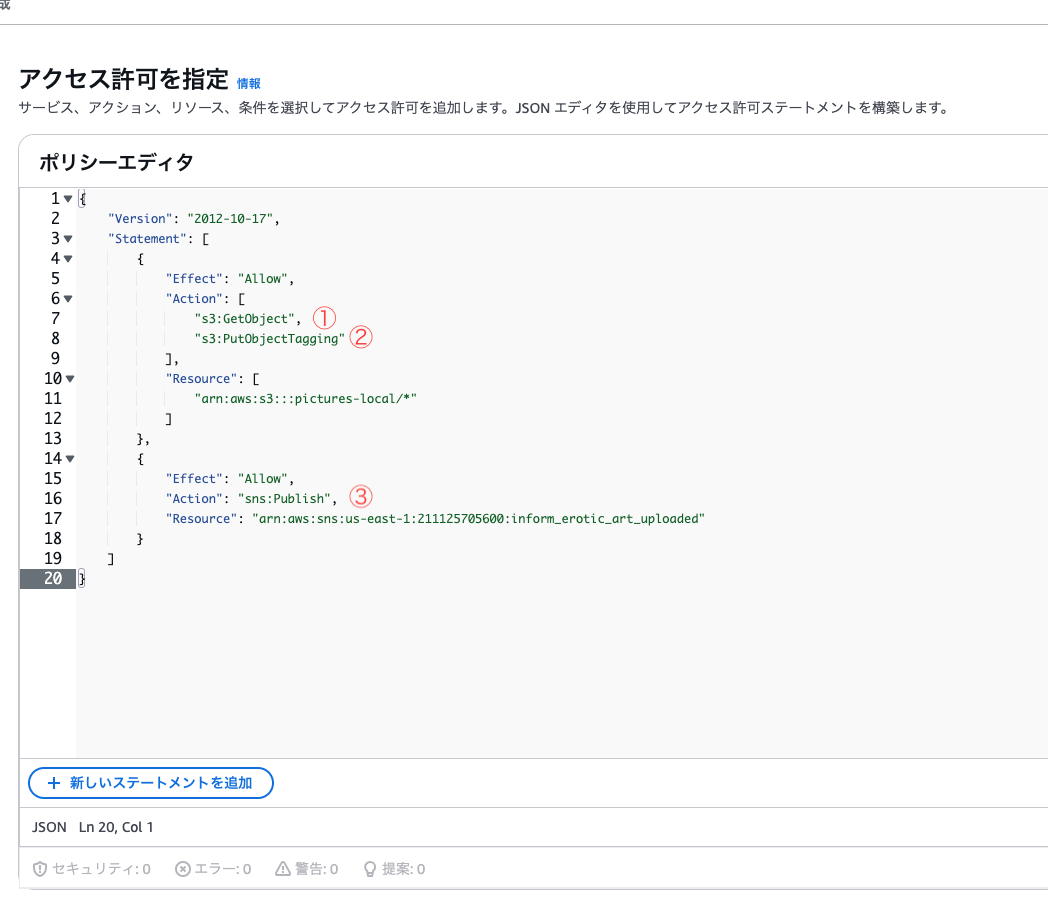
Task: Fold the Resource array on line 10
Action: coord(70,379)
